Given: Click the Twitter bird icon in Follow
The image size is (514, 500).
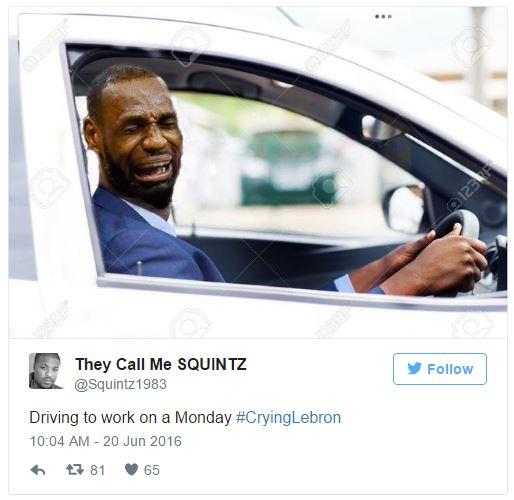Looking at the screenshot, I should coord(414,369).
